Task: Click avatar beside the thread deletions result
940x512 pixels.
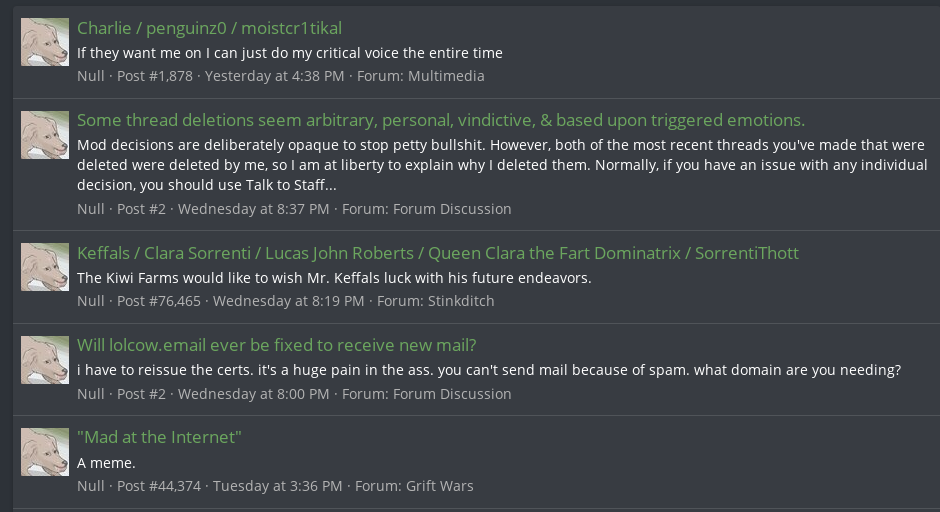Action: pyautogui.click(x=45, y=134)
